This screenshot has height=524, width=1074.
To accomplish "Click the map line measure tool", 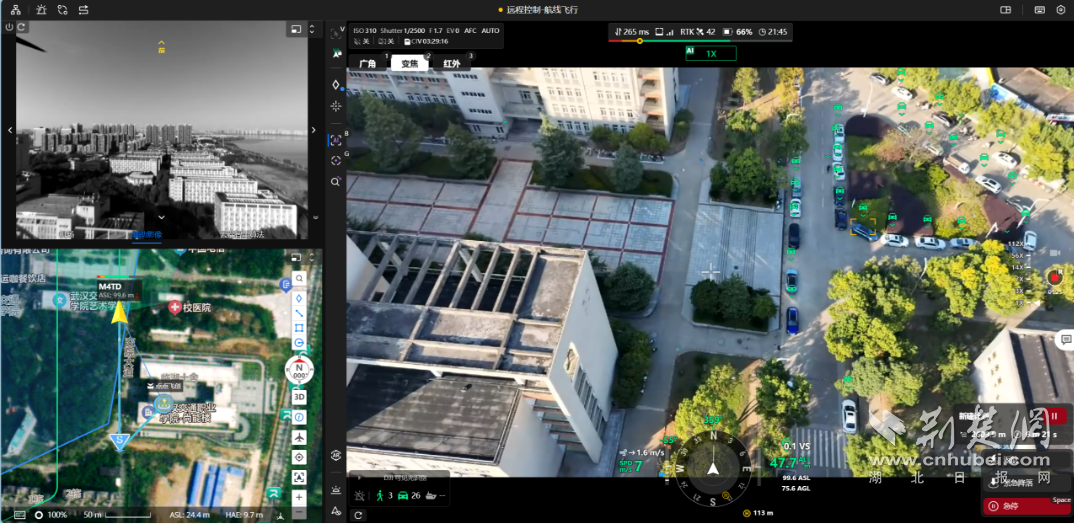I will click(x=299, y=312).
